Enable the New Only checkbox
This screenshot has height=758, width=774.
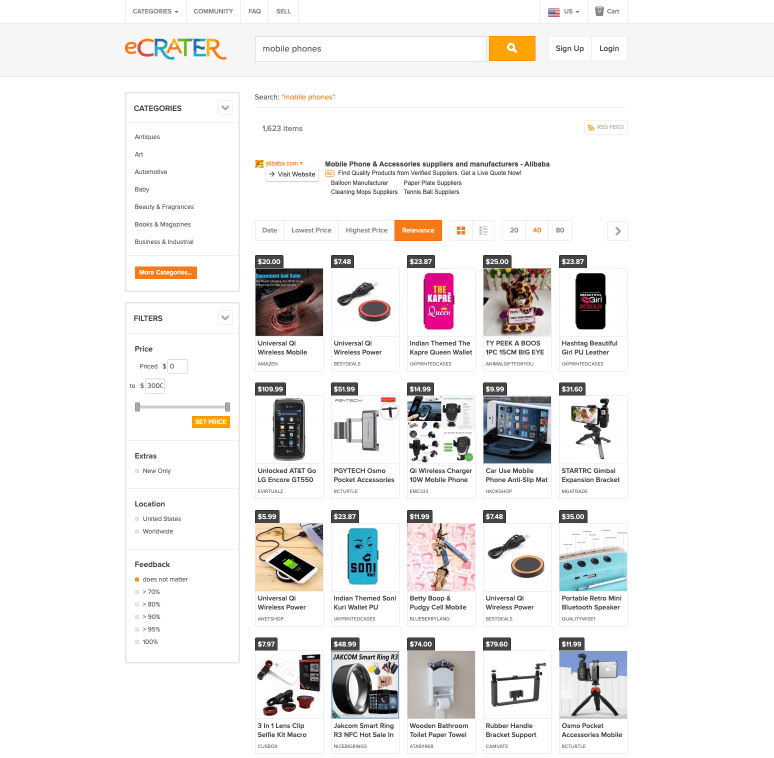point(137,471)
